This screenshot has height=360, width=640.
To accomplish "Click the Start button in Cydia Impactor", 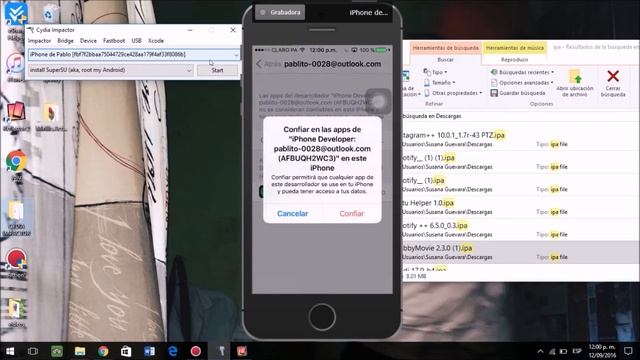I will (x=217, y=70).
